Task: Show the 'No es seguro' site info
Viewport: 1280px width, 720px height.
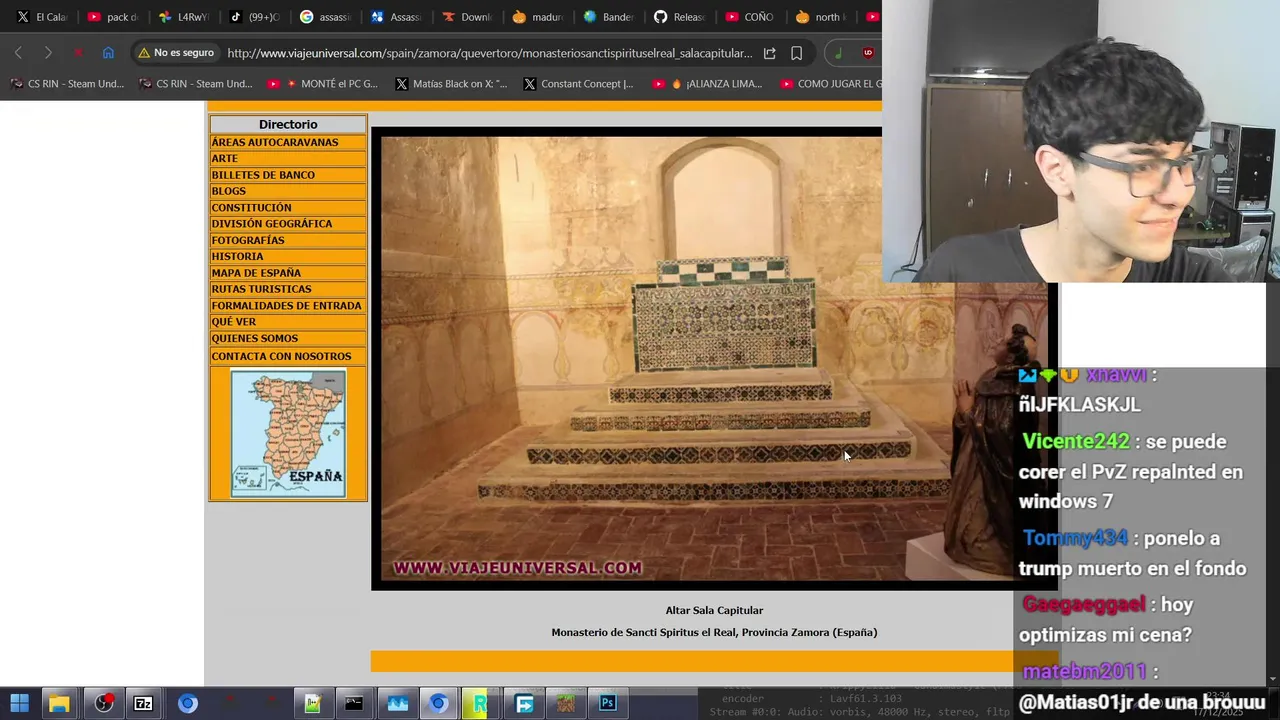Action: (176, 53)
